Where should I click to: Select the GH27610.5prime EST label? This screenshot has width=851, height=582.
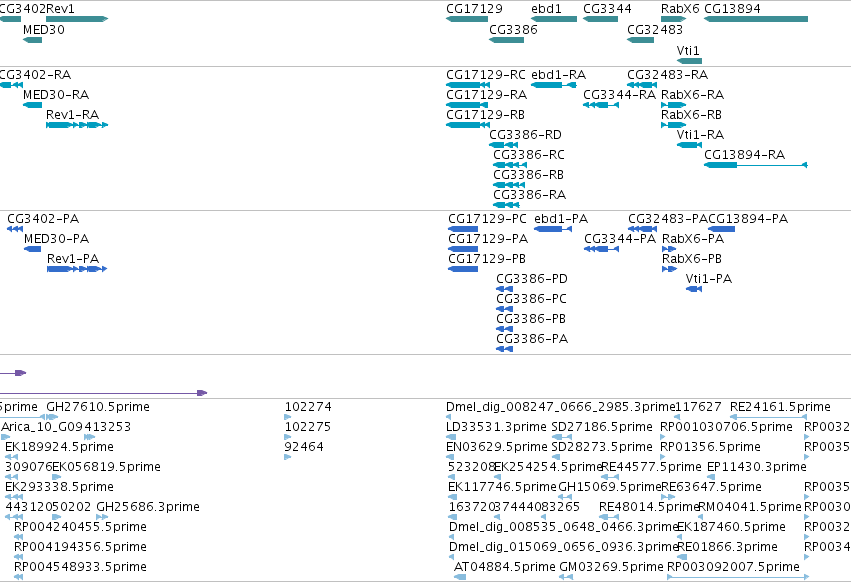[98, 407]
